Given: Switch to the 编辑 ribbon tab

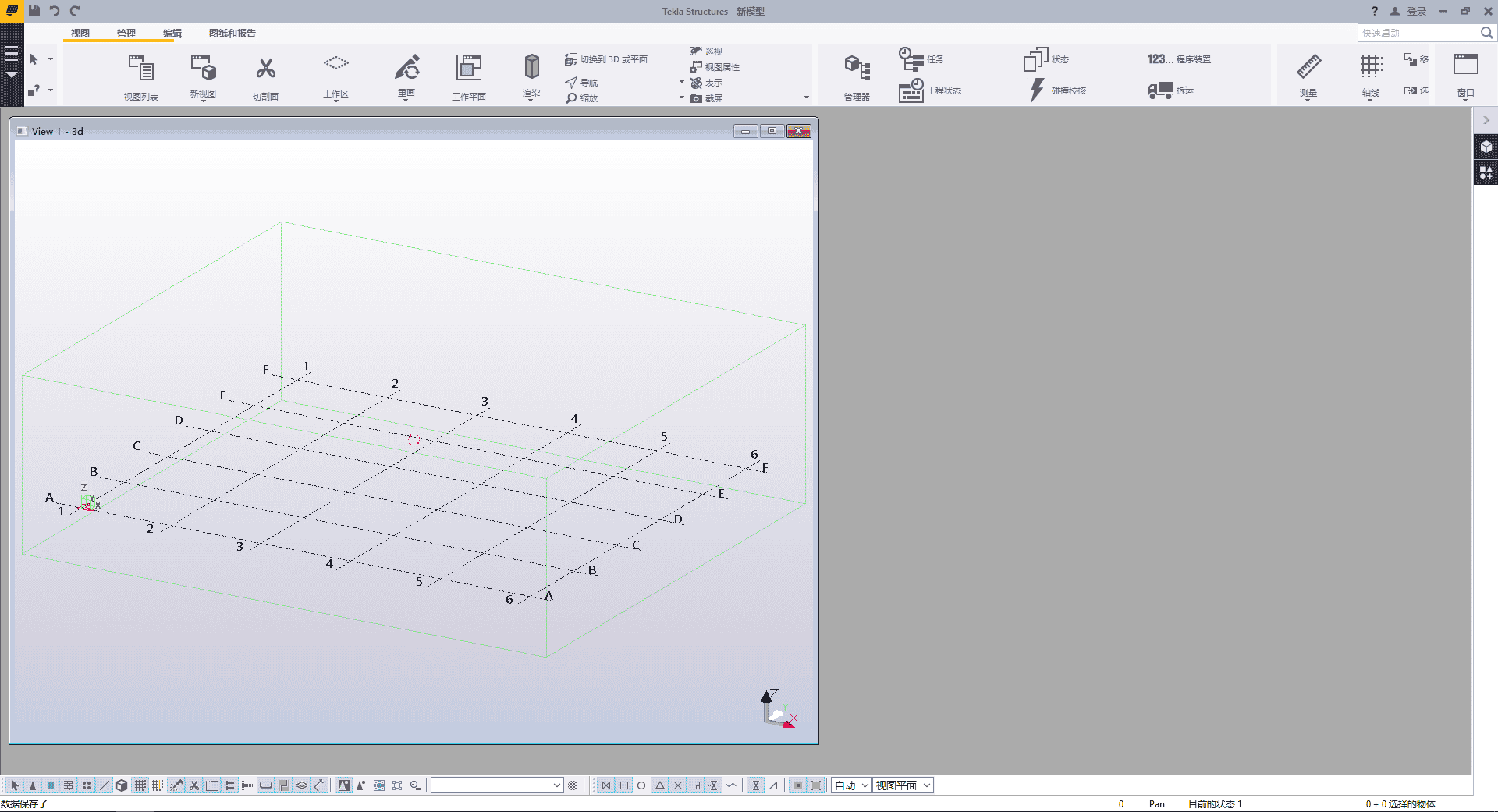Looking at the screenshot, I should coord(172,34).
